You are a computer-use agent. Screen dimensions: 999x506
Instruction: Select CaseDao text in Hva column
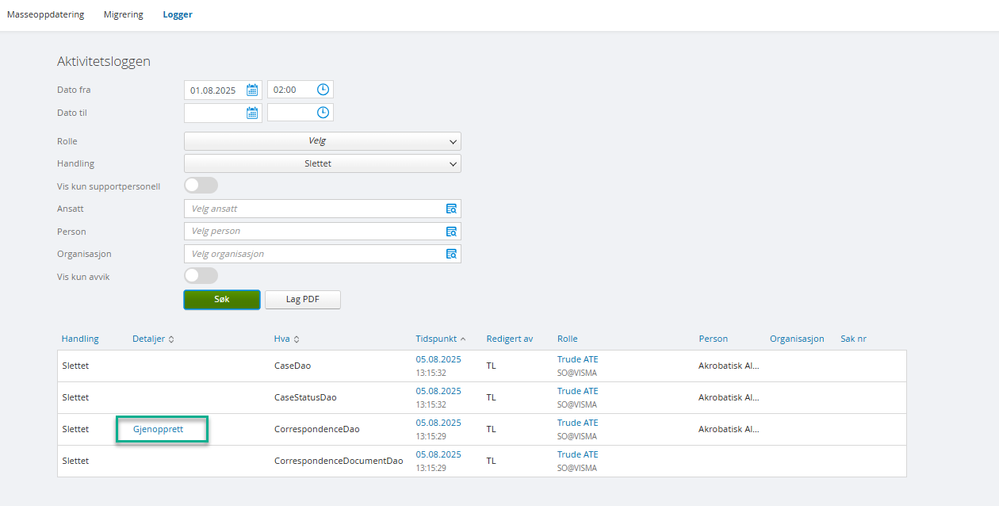coord(292,366)
